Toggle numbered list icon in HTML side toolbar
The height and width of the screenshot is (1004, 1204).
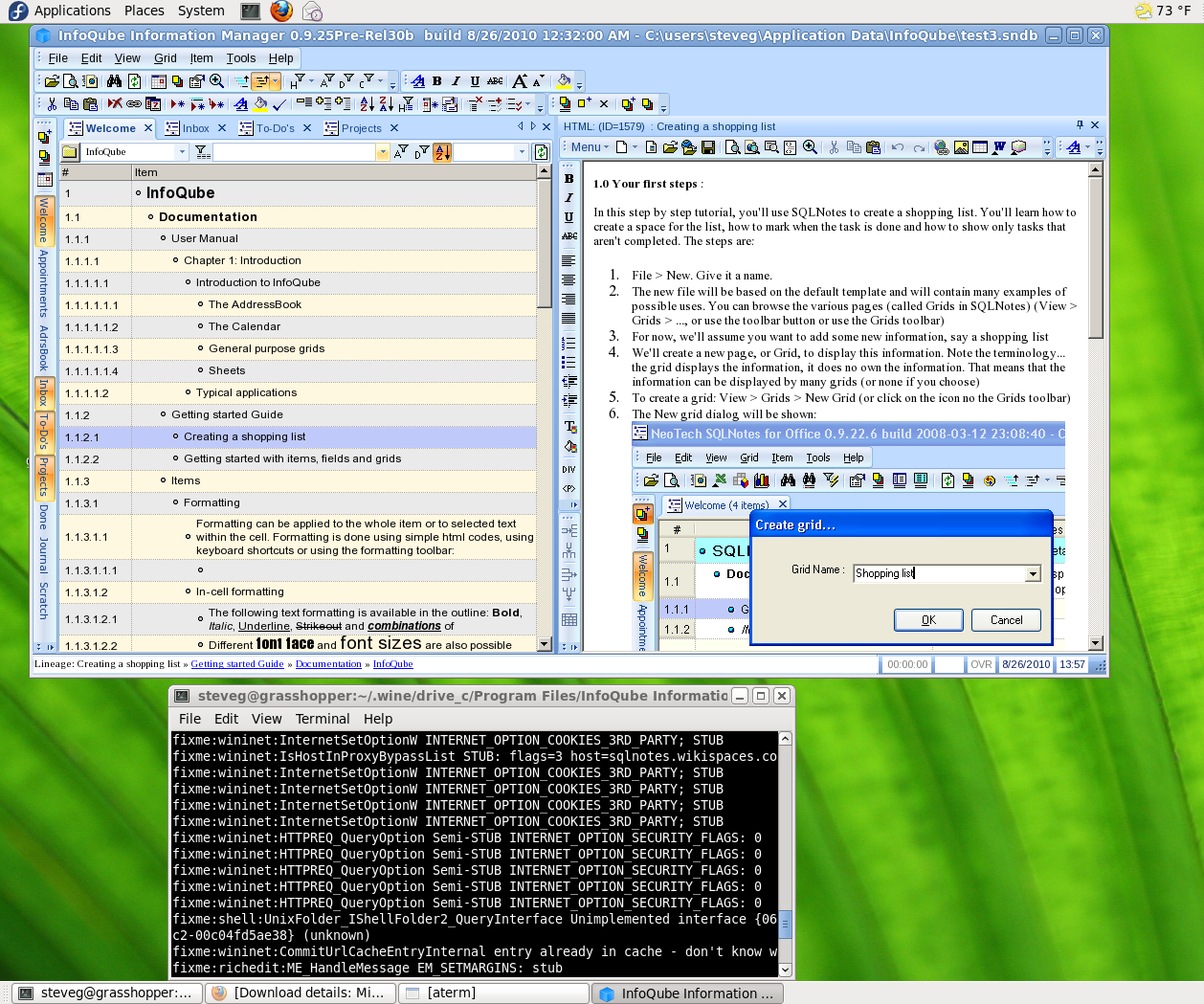tap(569, 343)
